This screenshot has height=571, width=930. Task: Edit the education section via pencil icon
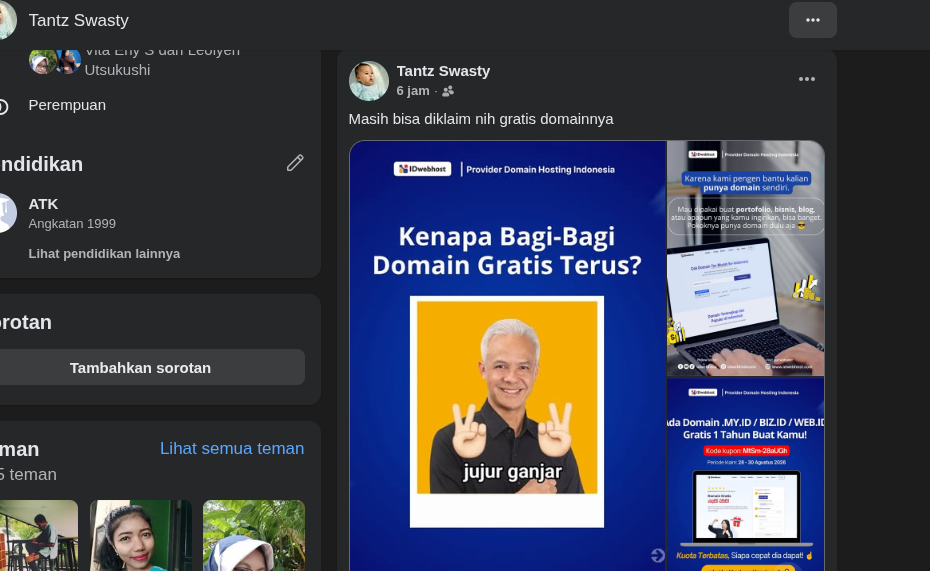pyautogui.click(x=295, y=163)
